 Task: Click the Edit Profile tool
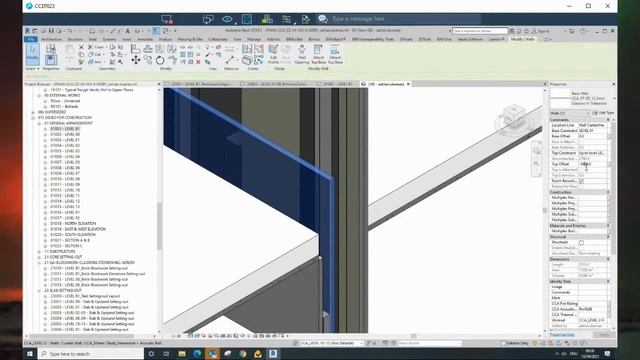[x=273, y=54]
